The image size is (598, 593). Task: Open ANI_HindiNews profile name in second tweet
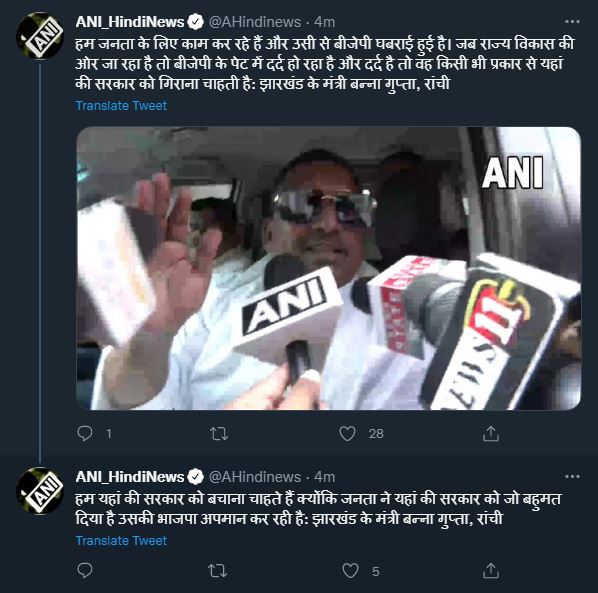click(130, 477)
